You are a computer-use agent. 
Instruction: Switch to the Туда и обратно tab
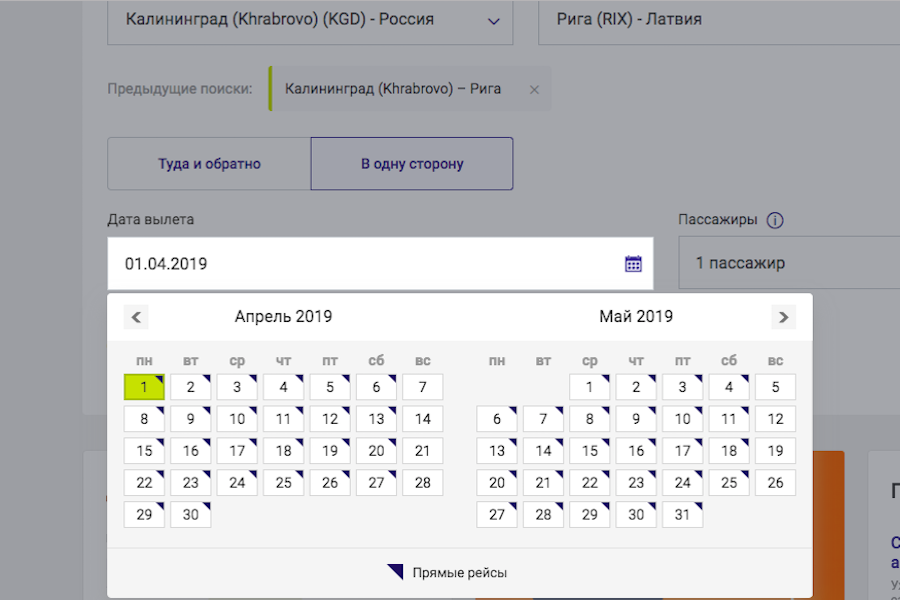pyautogui.click(x=207, y=163)
